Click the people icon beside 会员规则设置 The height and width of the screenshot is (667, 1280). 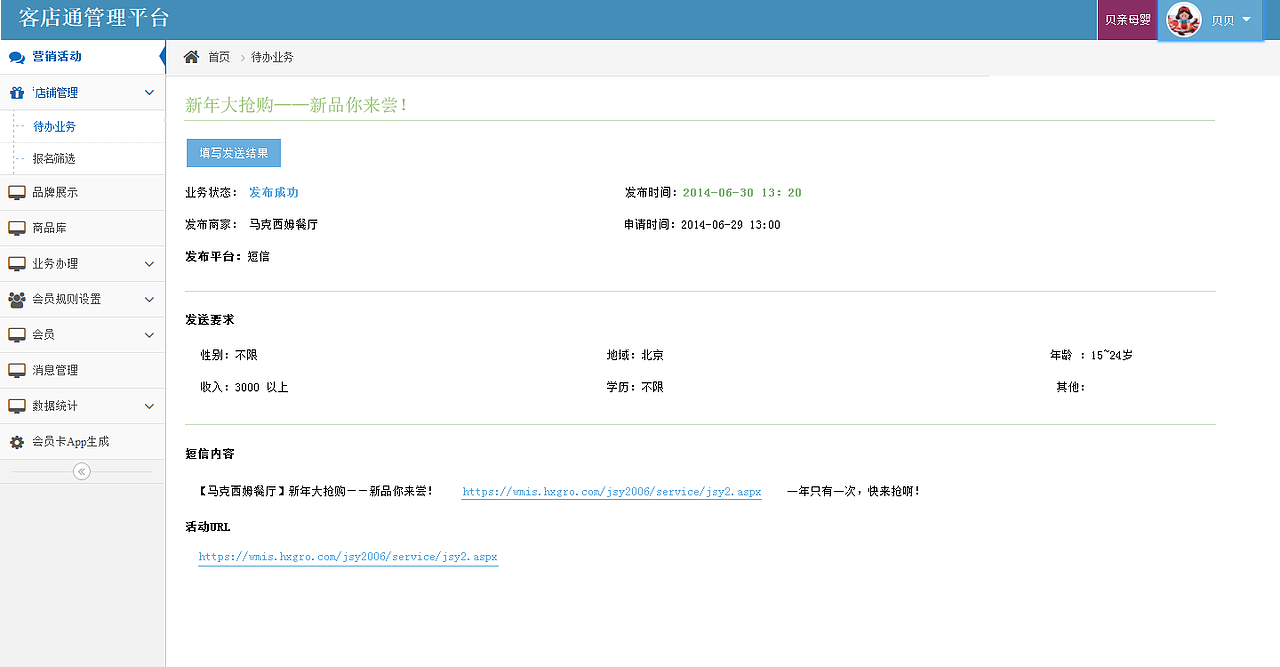pos(16,299)
